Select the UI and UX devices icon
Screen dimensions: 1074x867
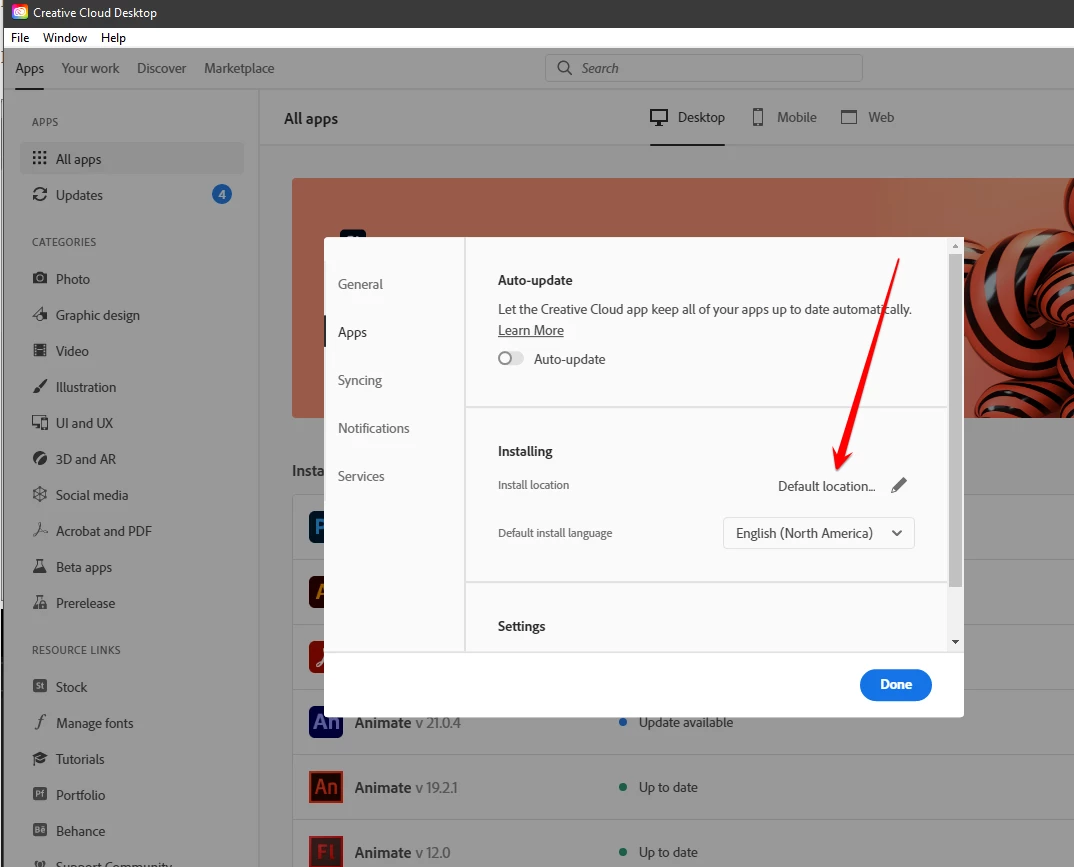coord(40,423)
